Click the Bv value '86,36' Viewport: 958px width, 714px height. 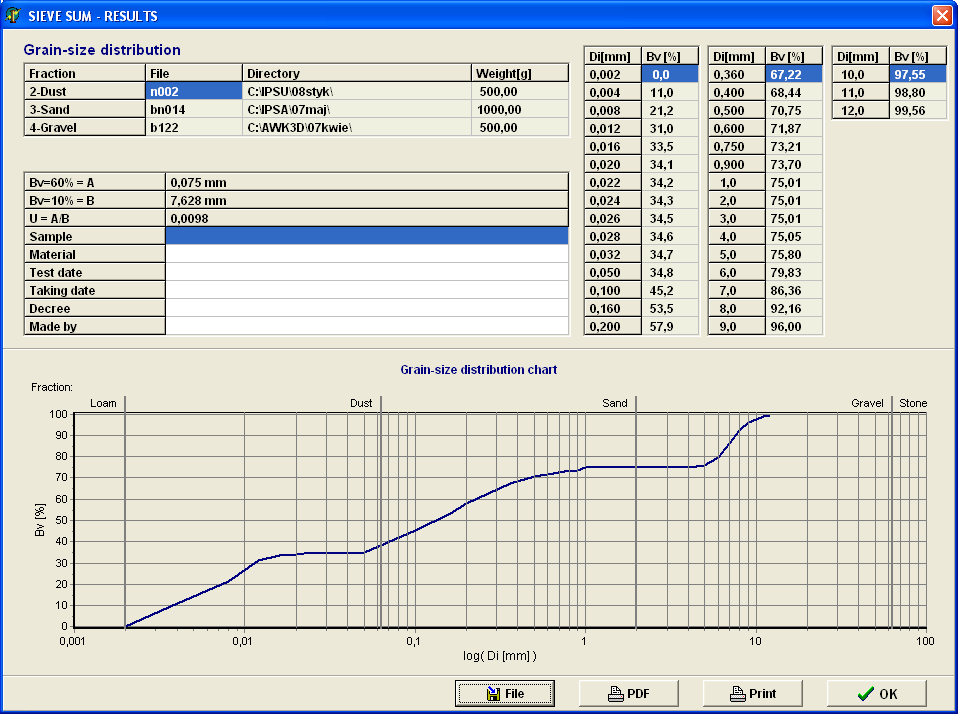[794, 290]
